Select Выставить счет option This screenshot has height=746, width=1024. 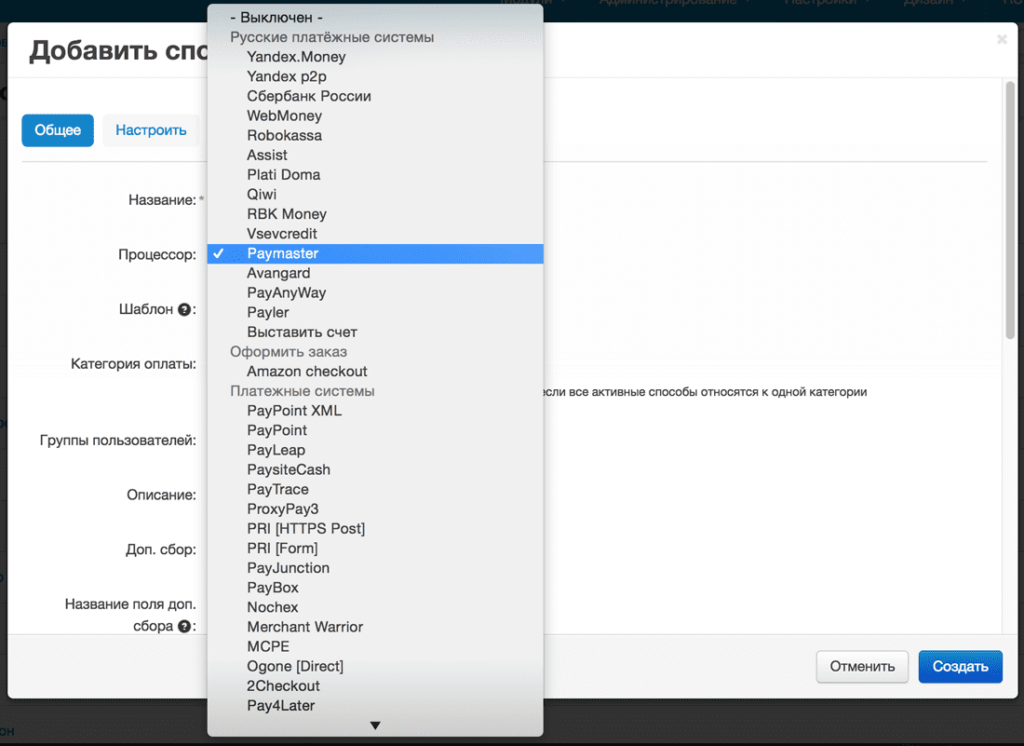coord(302,332)
